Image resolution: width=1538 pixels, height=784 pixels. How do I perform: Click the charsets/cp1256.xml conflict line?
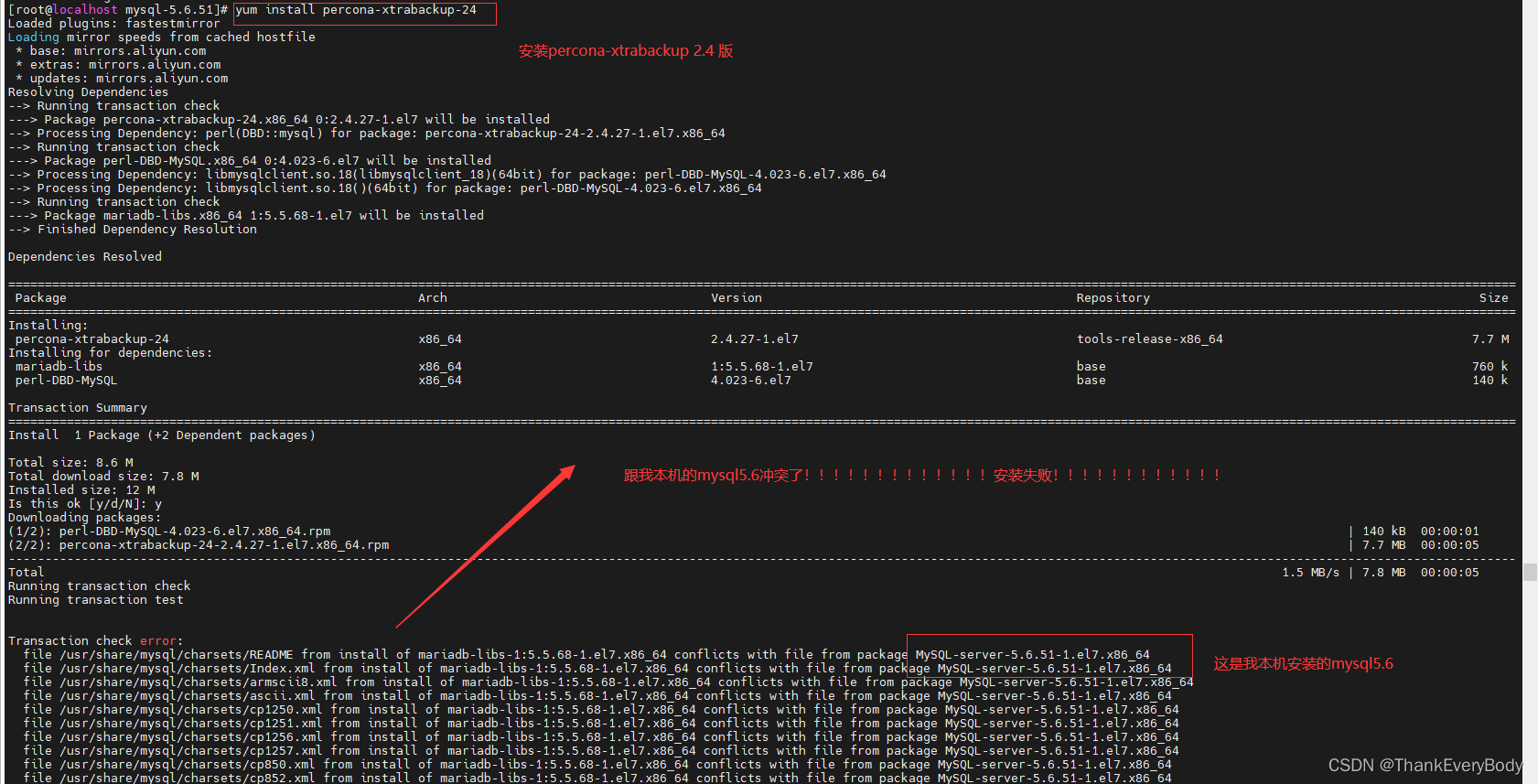[x=601, y=737]
